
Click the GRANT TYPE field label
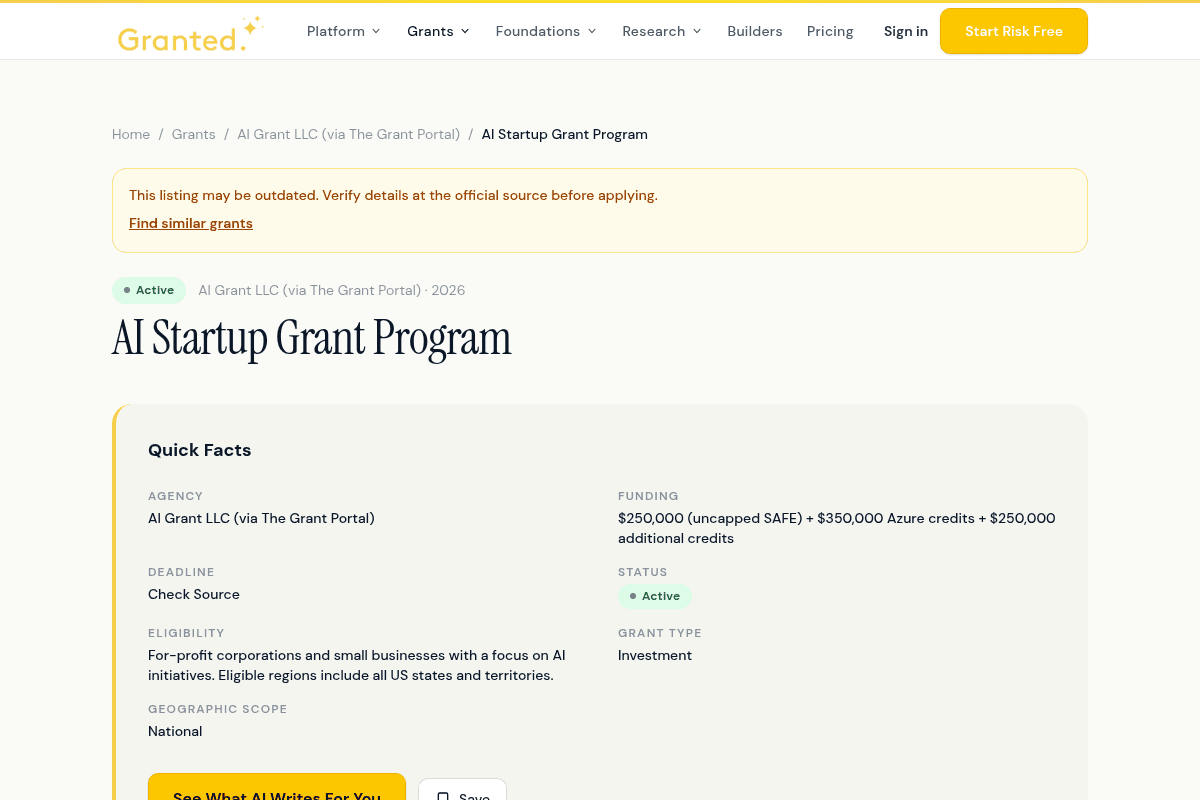660,633
